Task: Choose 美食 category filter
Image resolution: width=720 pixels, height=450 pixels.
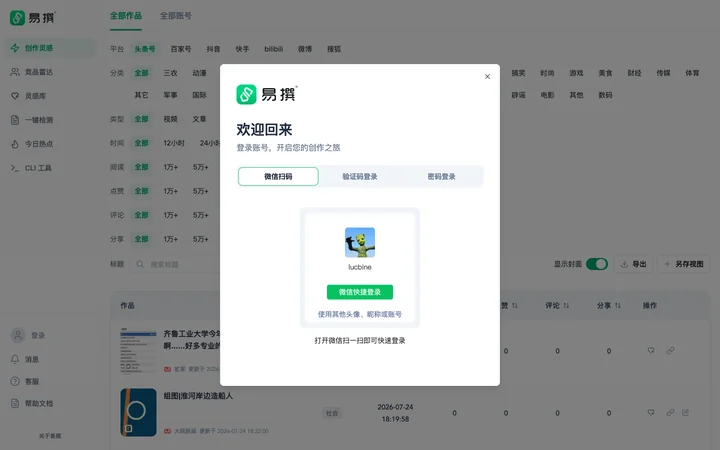Action: (605, 73)
